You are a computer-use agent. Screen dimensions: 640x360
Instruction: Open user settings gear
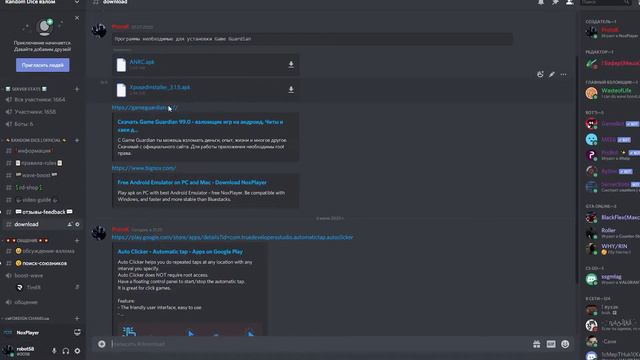coord(77,351)
